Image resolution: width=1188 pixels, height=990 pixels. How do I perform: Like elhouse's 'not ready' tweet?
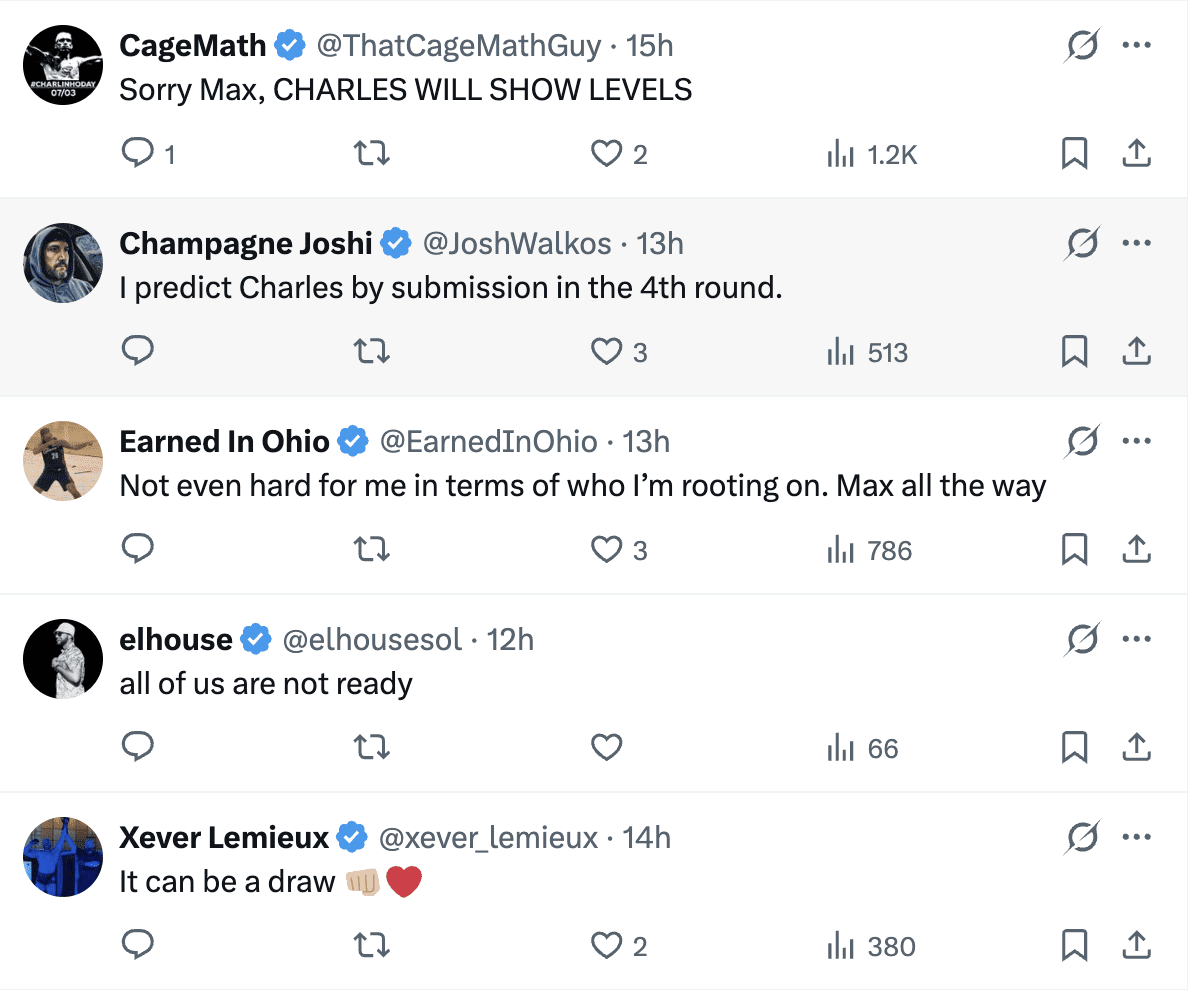tap(606, 748)
